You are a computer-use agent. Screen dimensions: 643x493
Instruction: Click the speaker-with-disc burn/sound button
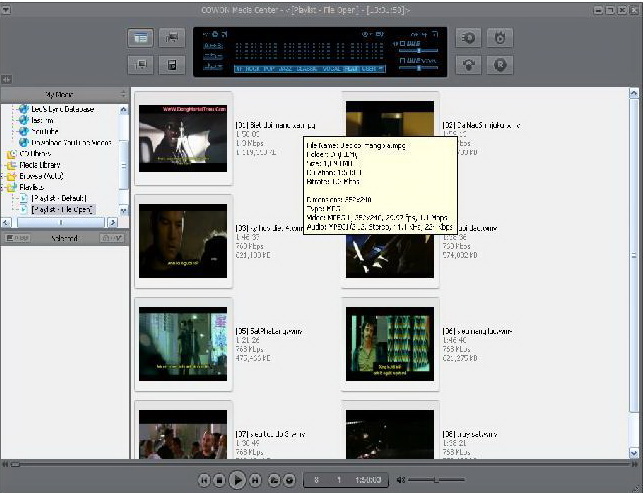pyautogui.click(x=469, y=38)
